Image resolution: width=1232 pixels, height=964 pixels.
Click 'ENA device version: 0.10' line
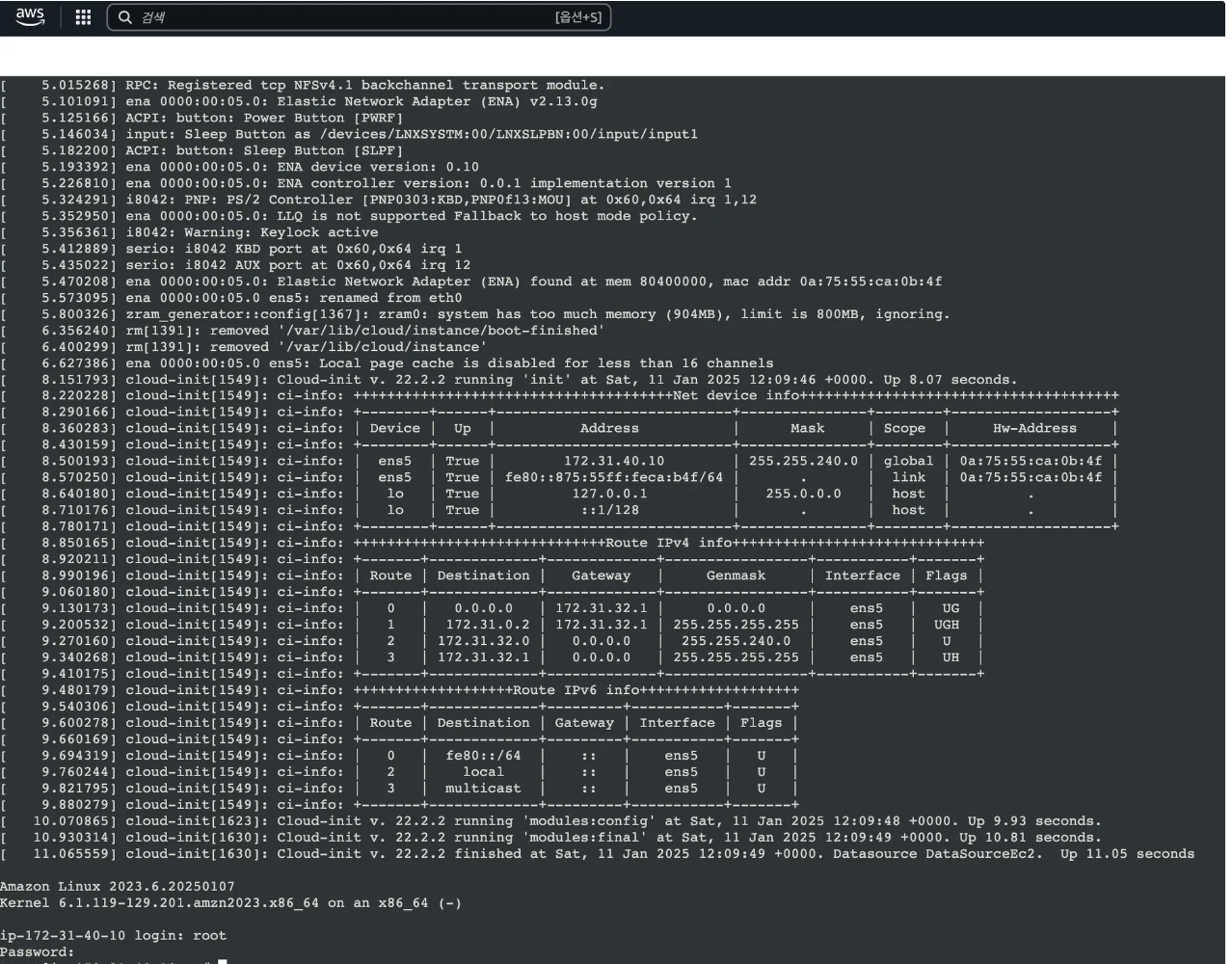pyautogui.click(x=240, y=167)
